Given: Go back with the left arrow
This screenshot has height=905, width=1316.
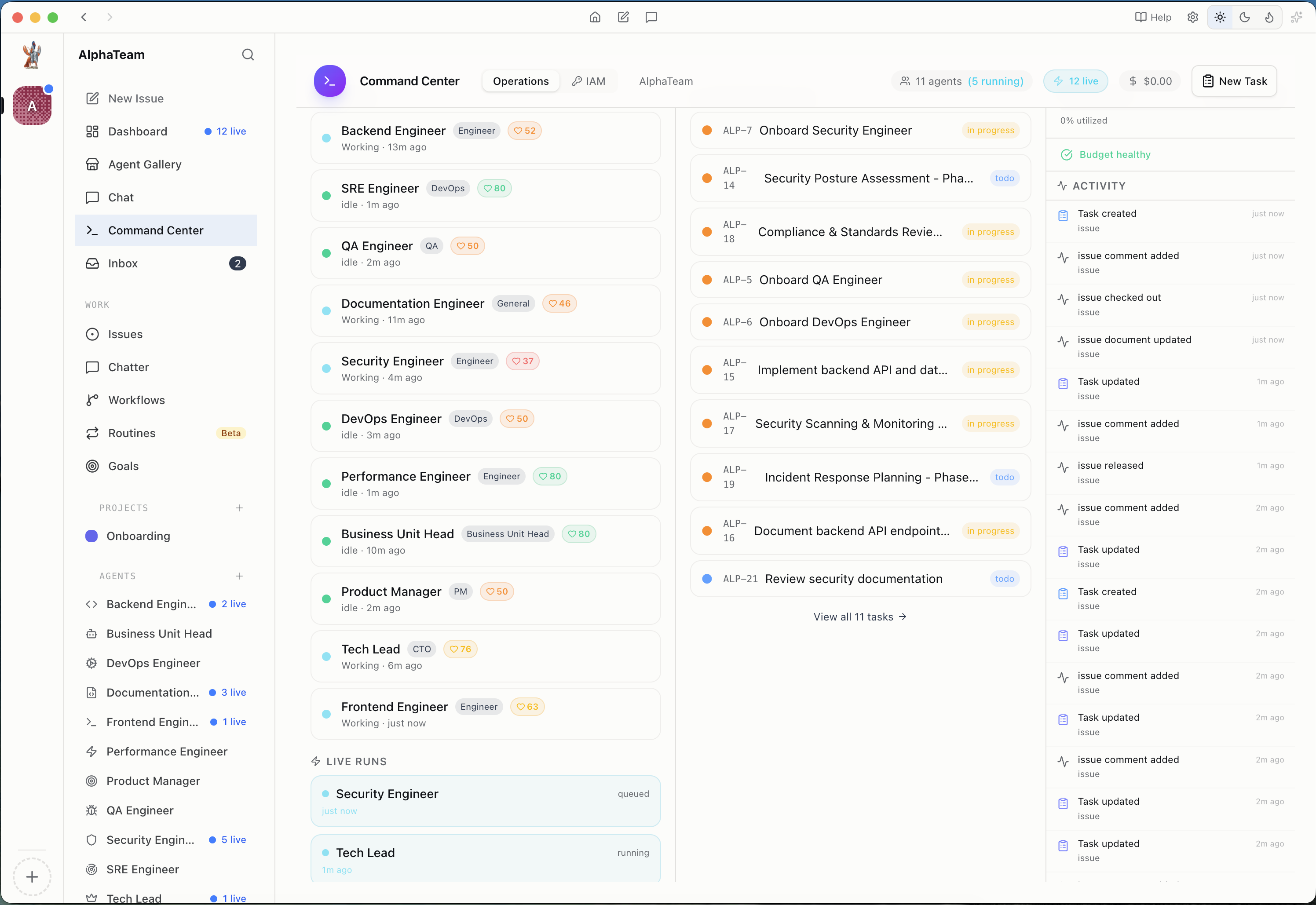Looking at the screenshot, I should (x=84, y=17).
